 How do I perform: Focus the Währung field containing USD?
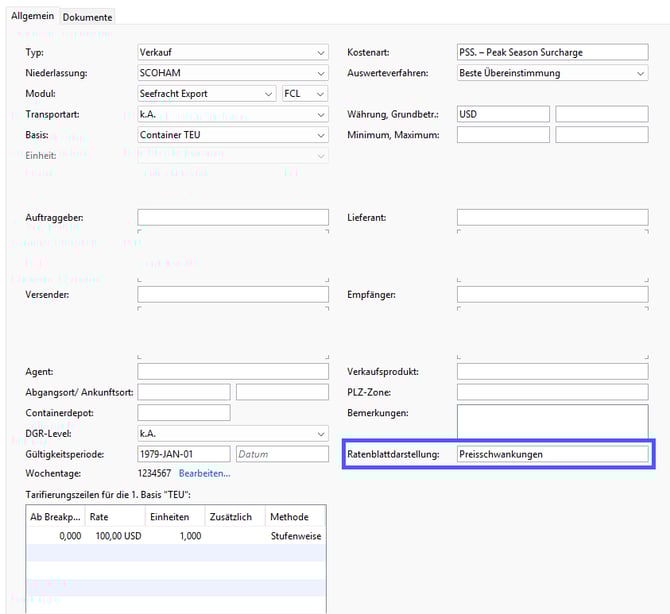(503, 114)
